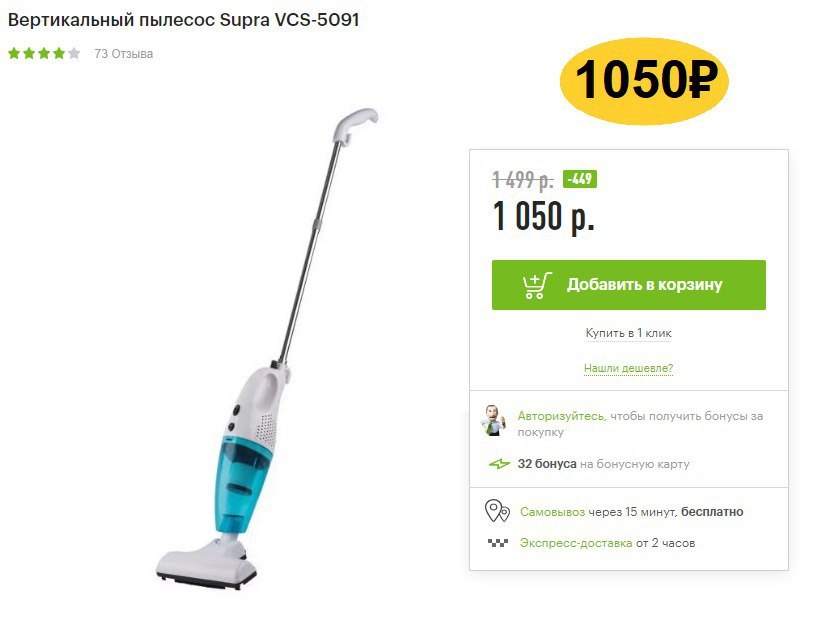Screen dimensions: 828x622
Task: Open the 73 Отзыва reviews link
Action: pyautogui.click(x=124, y=54)
